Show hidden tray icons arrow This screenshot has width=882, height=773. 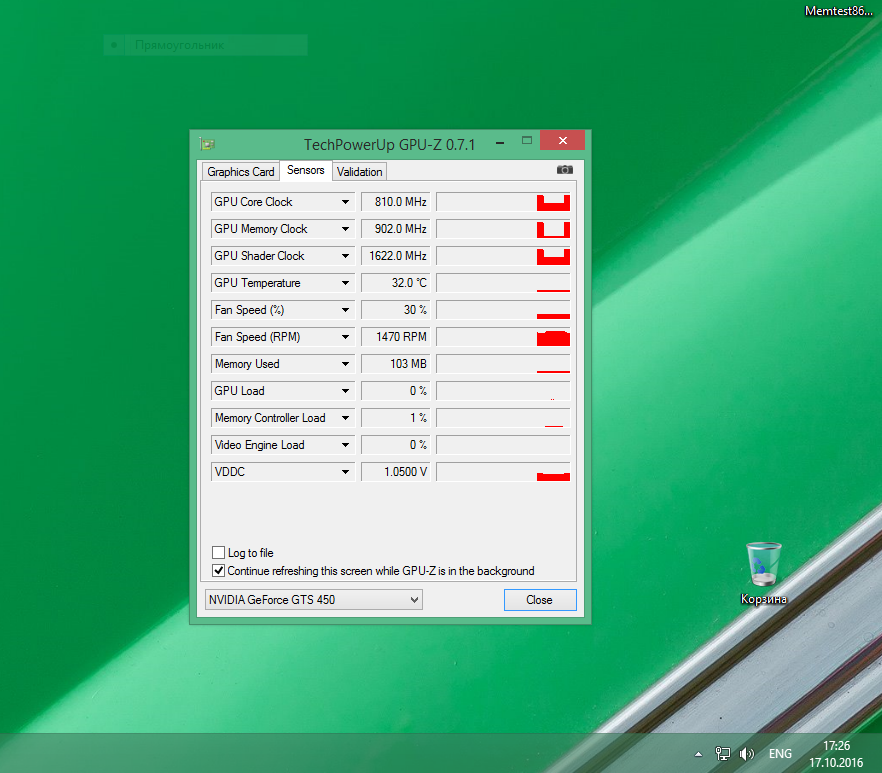click(x=698, y=754)
